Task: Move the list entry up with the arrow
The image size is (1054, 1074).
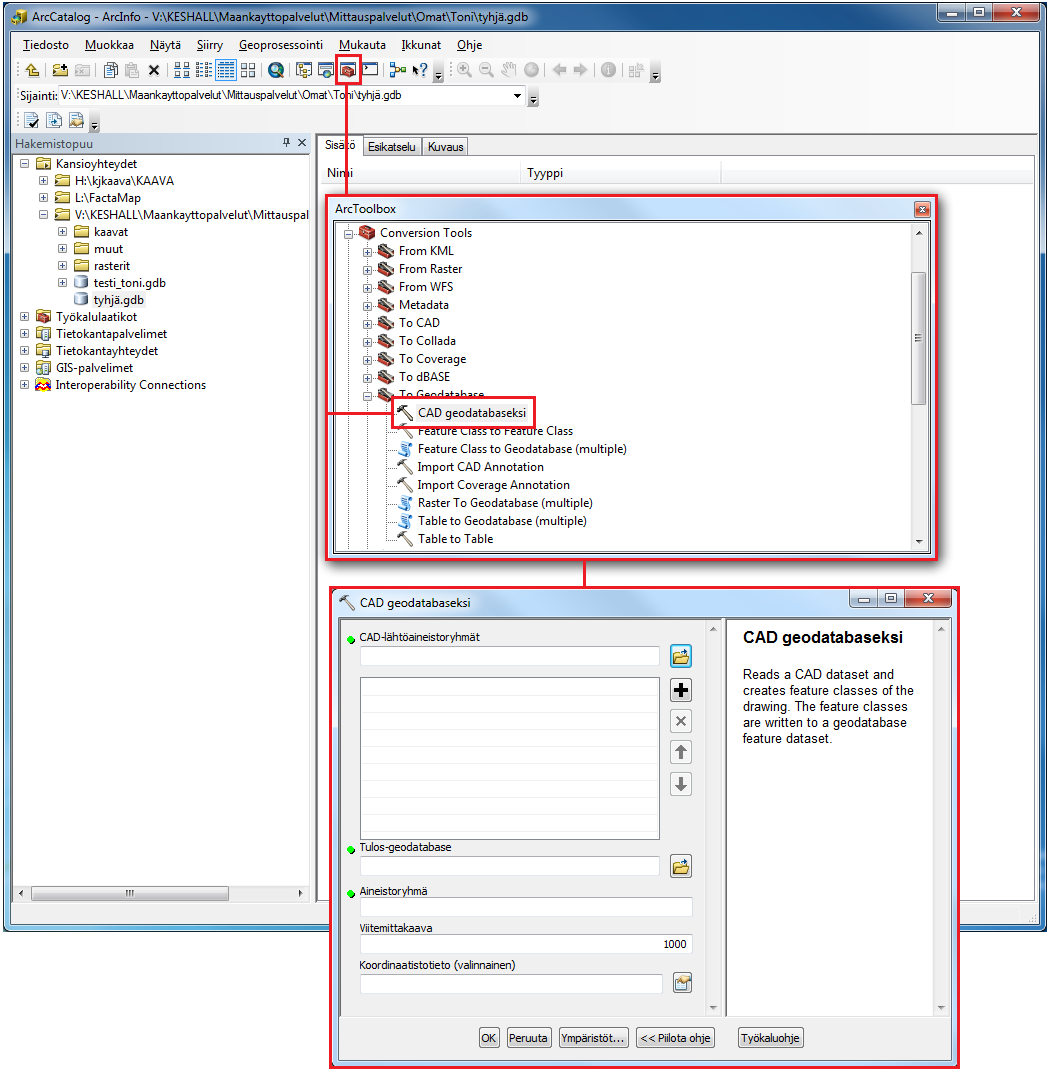Action: click(x=681, y=752)
